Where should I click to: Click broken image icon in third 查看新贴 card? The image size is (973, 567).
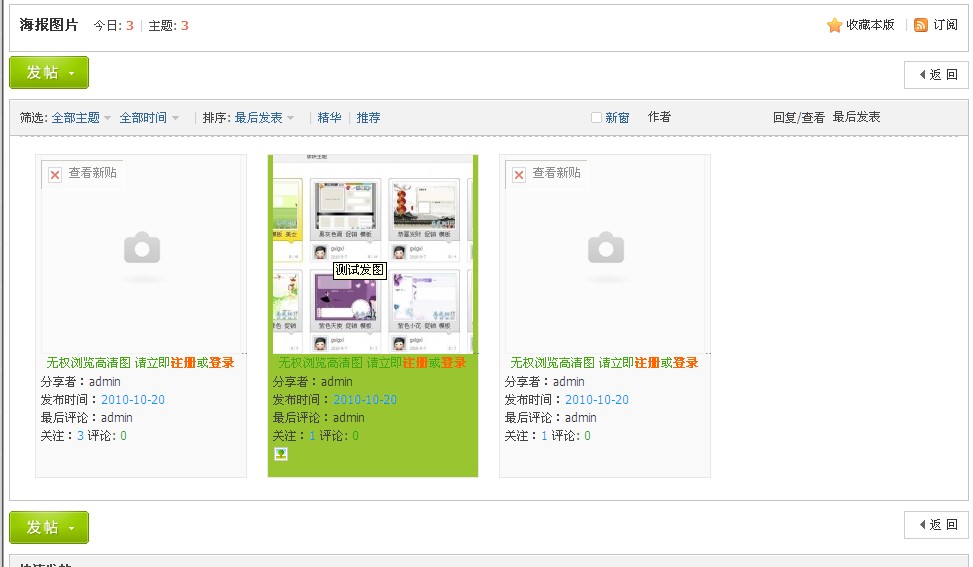coord(519,175)
